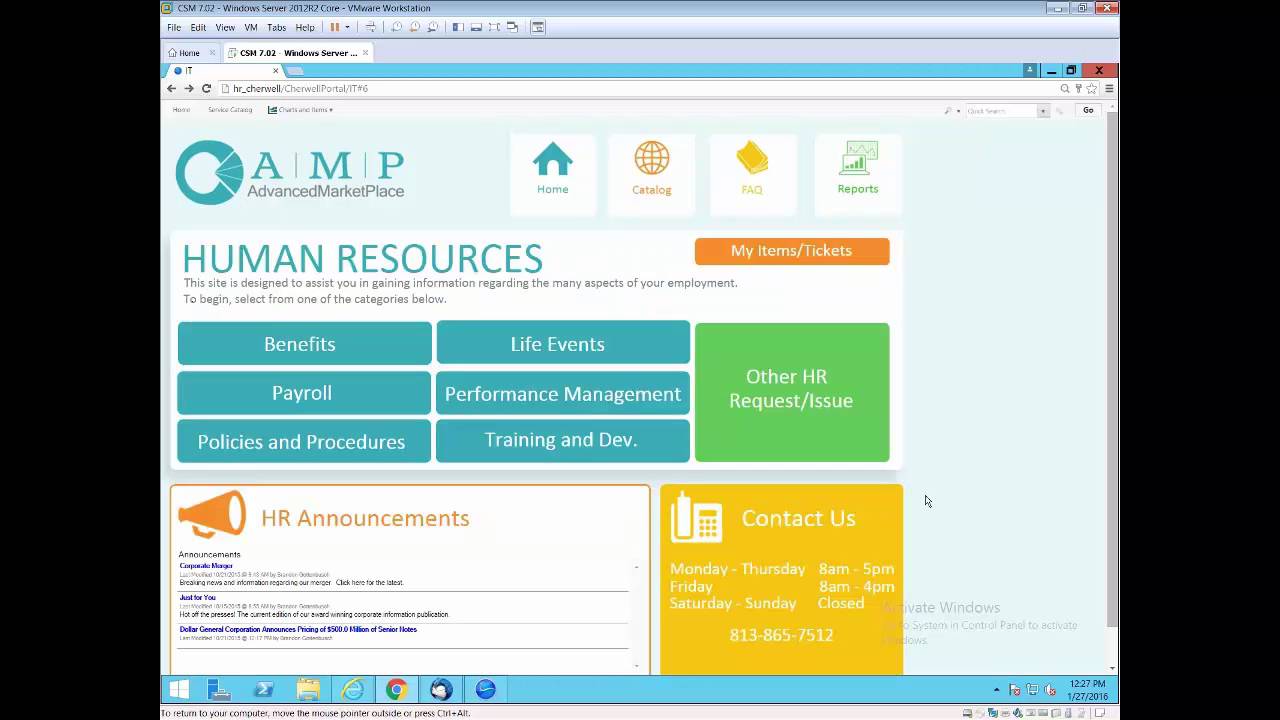The width and height of the screenshot is (1280, 720).
Task: Open the Quick Search dropdown arrow
Action: tap(1043, 111)
